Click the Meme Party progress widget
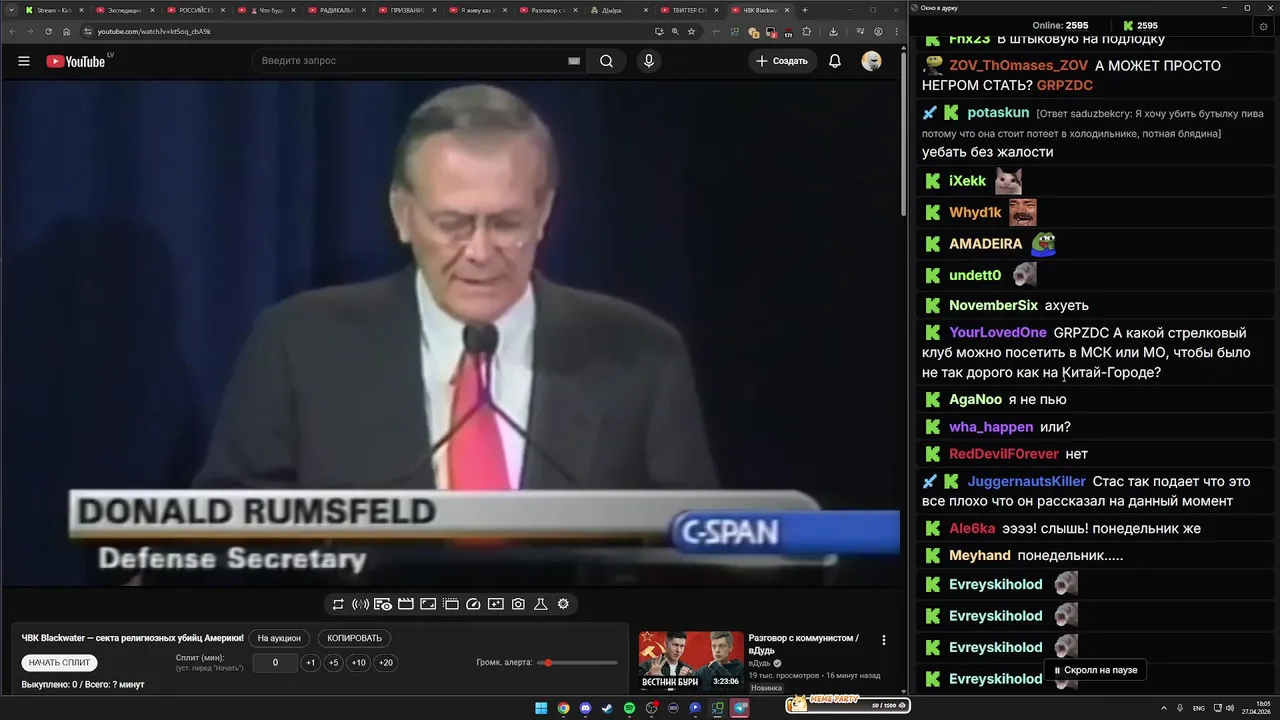1280x720 pixels. click(x=848, y=704)
